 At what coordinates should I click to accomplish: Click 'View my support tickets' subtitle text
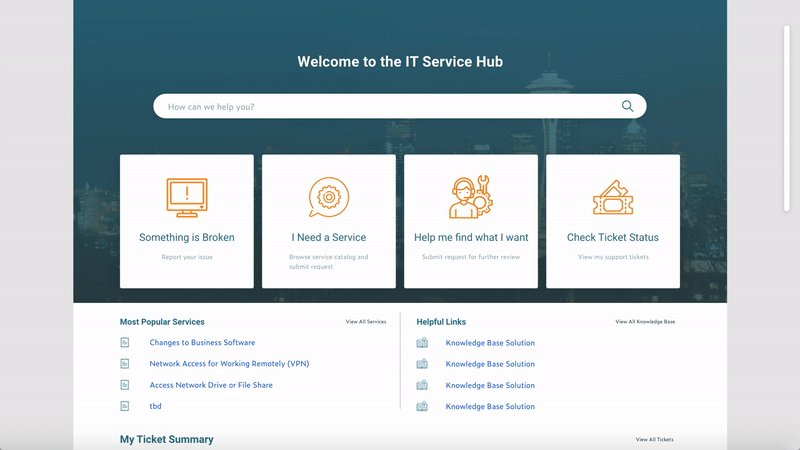click(x=613, y=257)
